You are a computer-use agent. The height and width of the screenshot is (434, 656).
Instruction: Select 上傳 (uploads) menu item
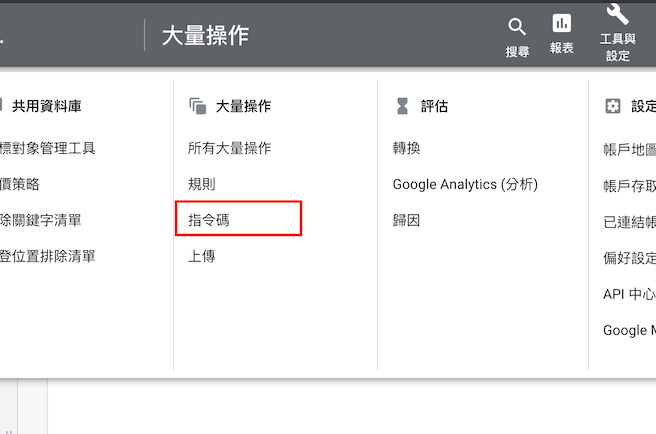(202, 256)
